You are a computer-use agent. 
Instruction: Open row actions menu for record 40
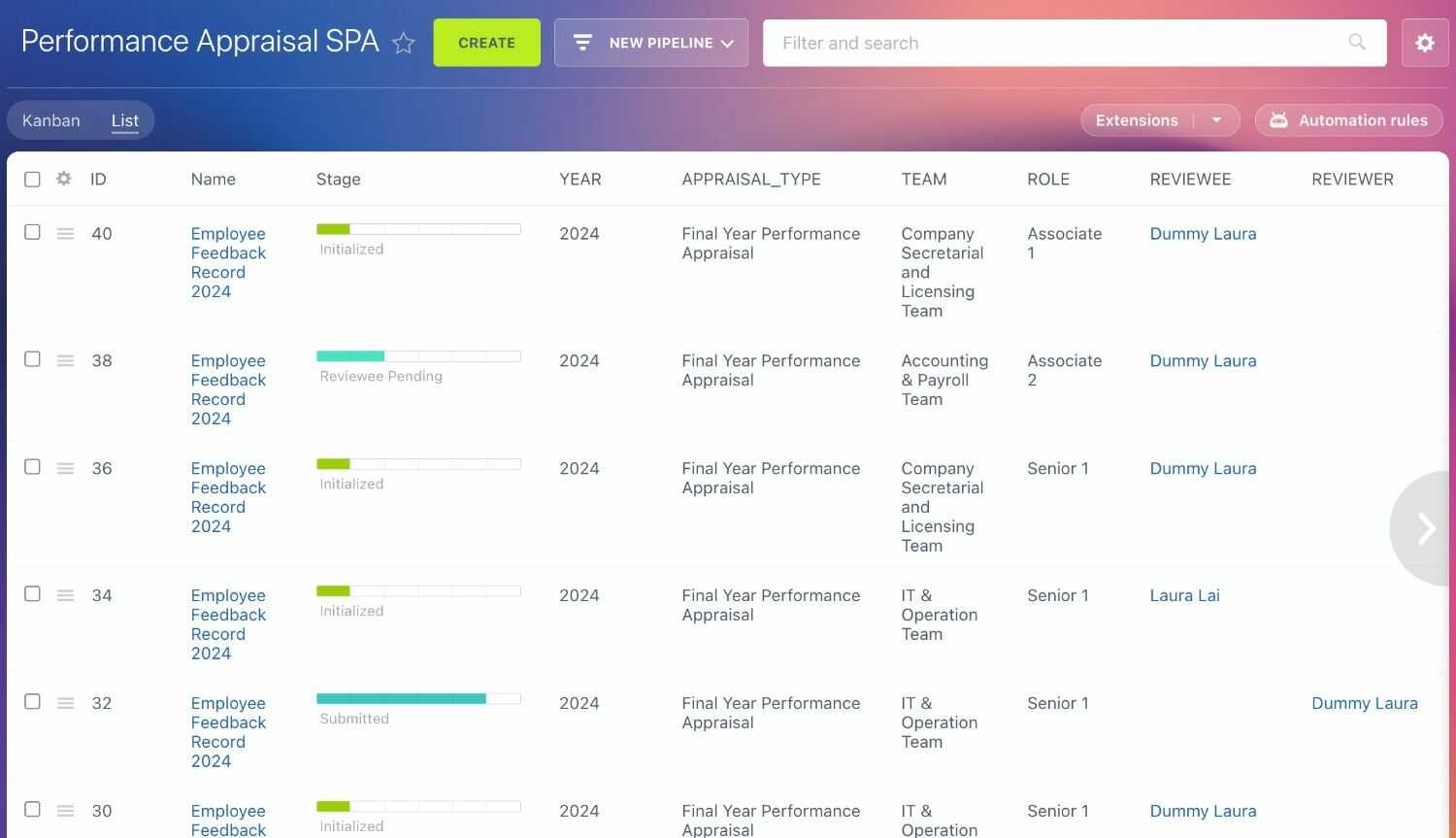[65, 234]
